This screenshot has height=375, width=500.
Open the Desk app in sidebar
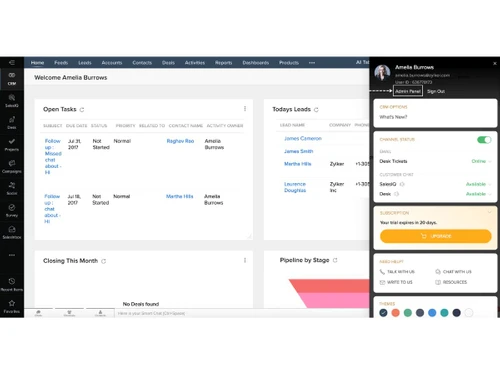pyautogui.click(x=12, y=123)
